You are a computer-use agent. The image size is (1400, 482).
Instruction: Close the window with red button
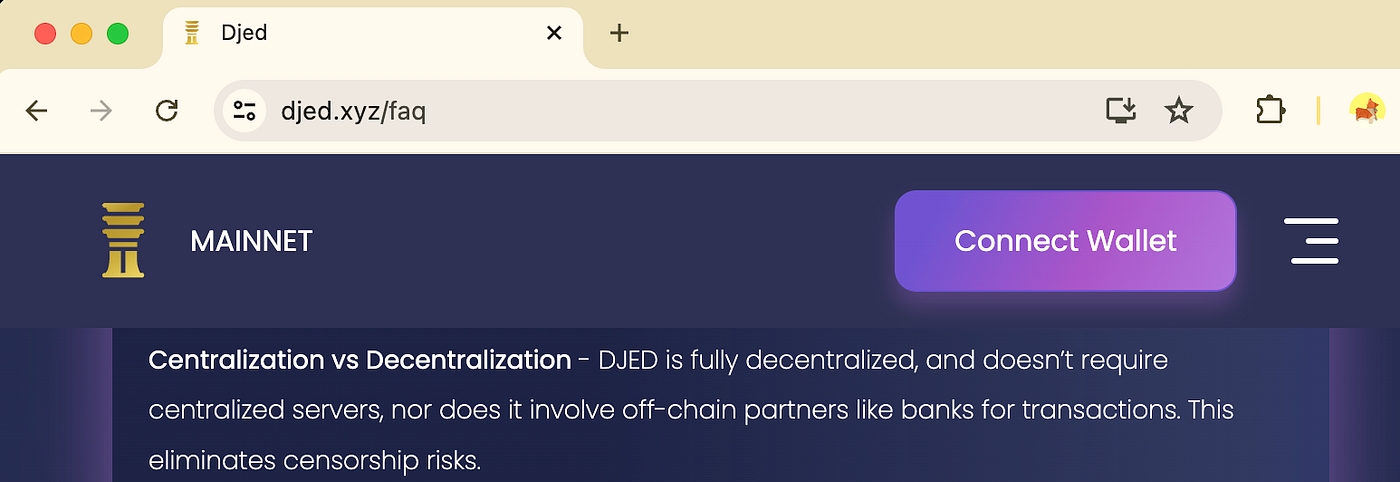point(45,34)
